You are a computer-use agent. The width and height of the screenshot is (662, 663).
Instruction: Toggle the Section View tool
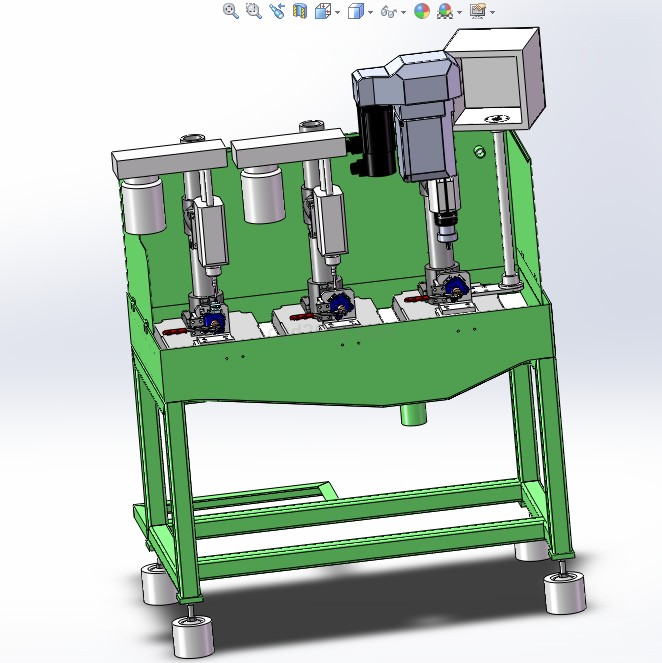pos(300,11)
